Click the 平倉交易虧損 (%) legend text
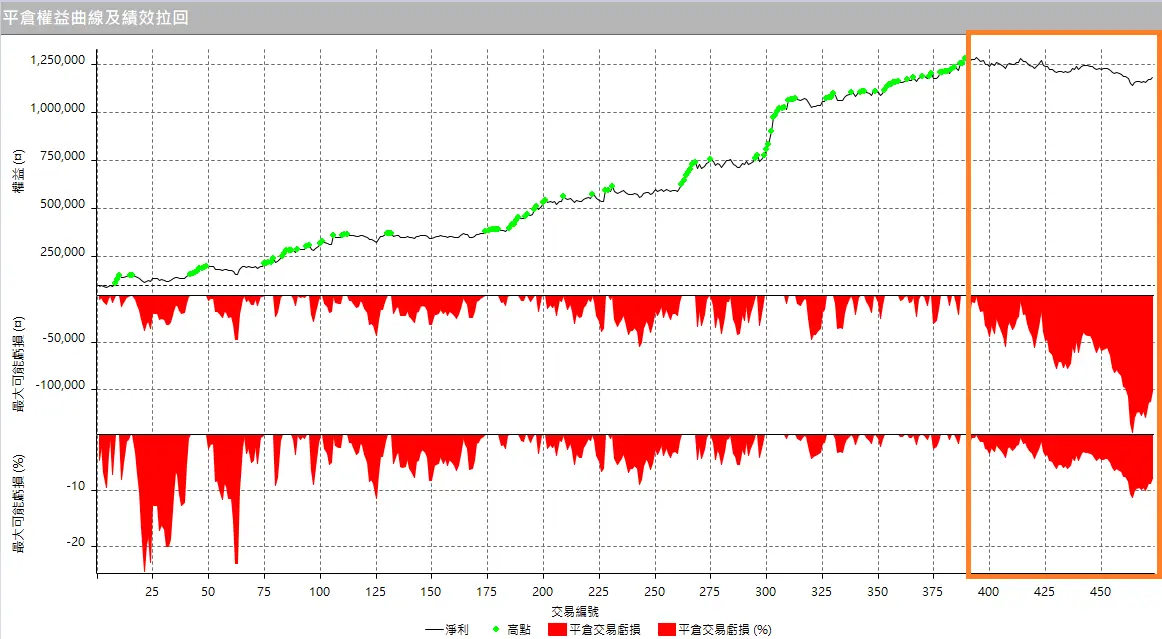The height and width of the screenshot is (639, 1162). tap(725, 630)
